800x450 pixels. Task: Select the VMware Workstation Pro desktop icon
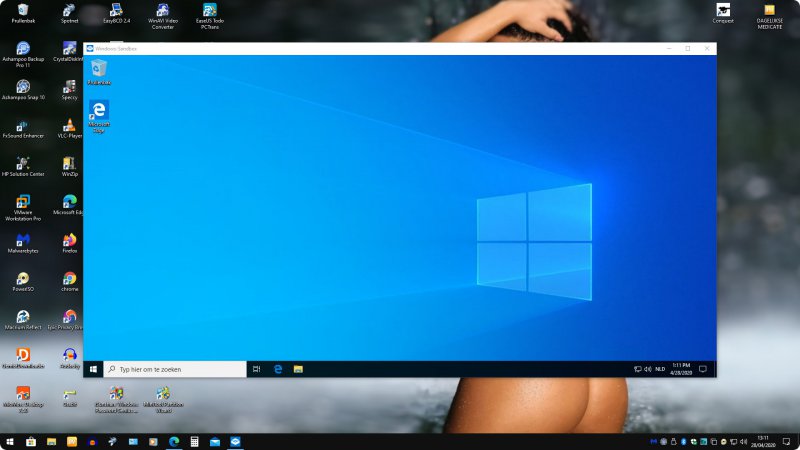[x=22, y=203]
